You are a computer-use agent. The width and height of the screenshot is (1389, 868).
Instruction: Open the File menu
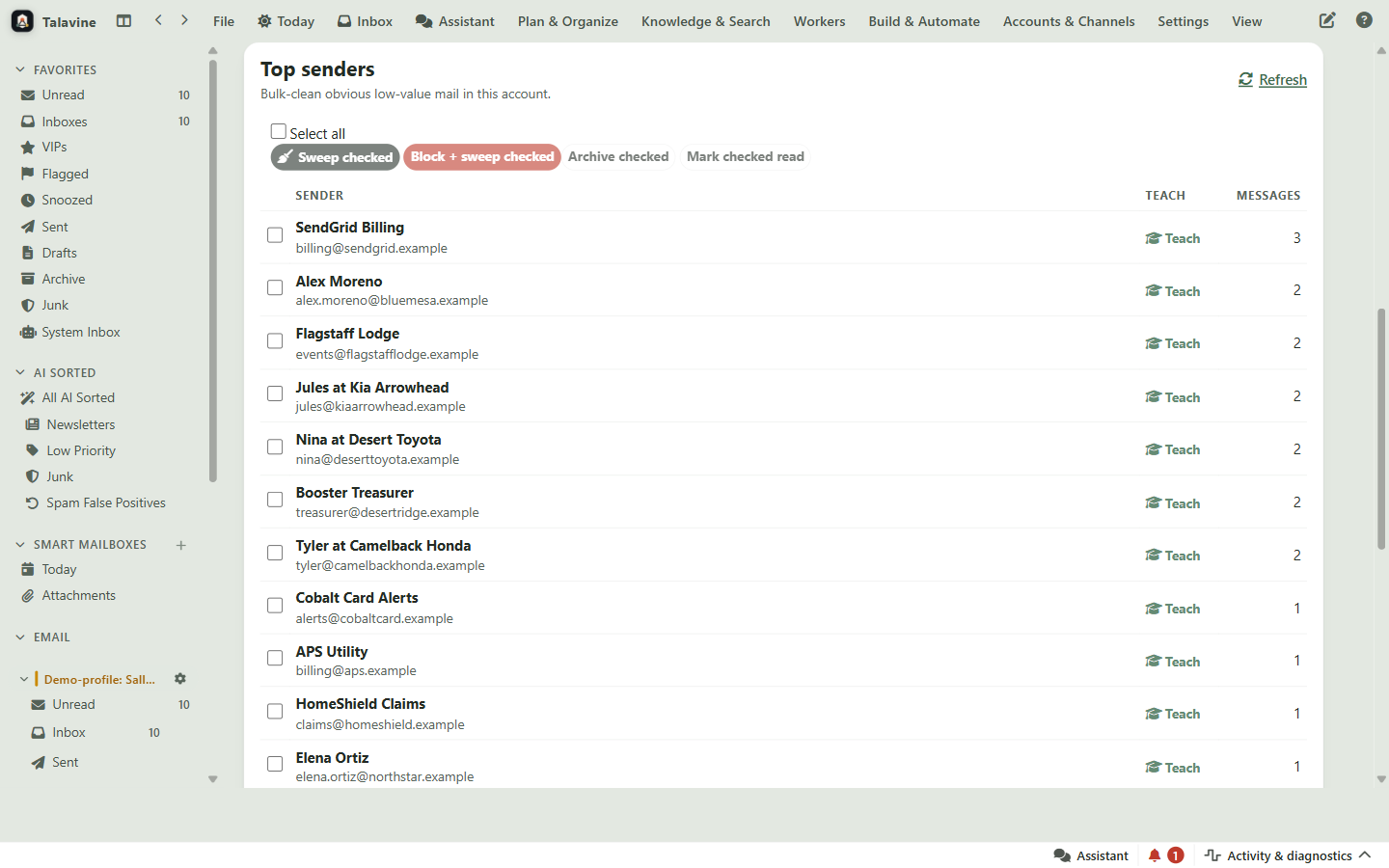coord(224,21)
